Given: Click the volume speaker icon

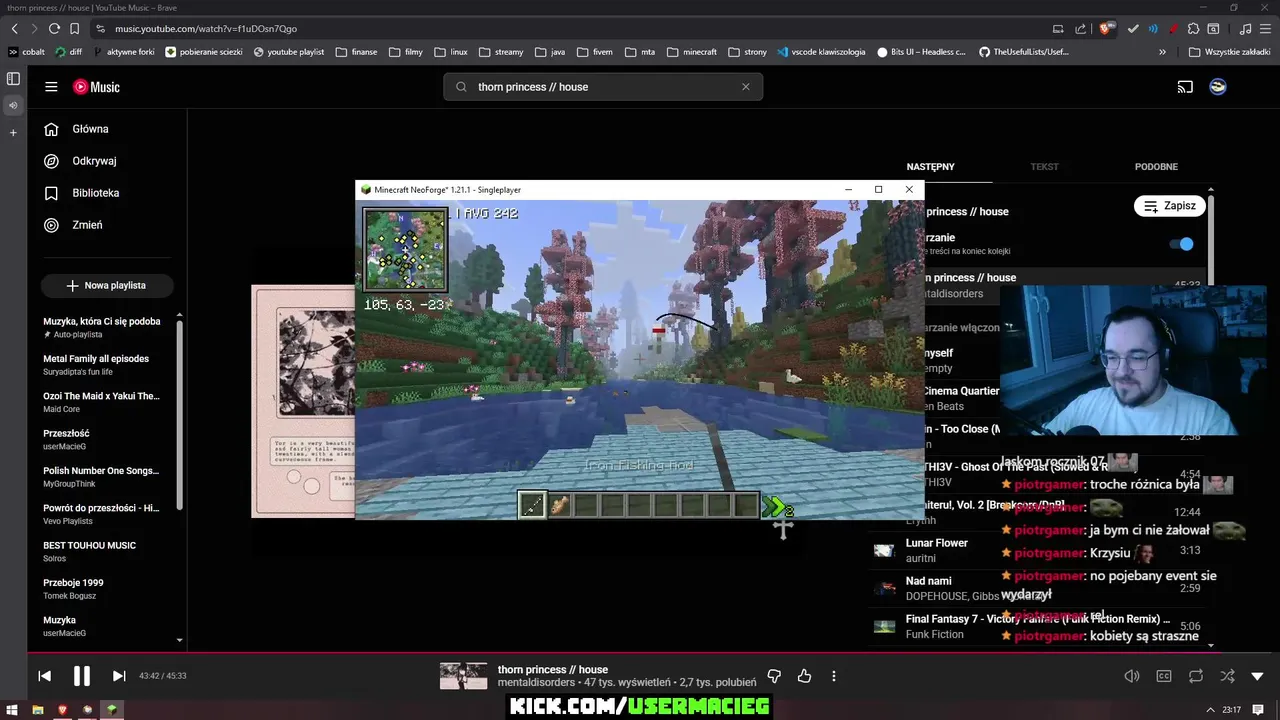Looking at the screenshot, I should click(1132, 676).
